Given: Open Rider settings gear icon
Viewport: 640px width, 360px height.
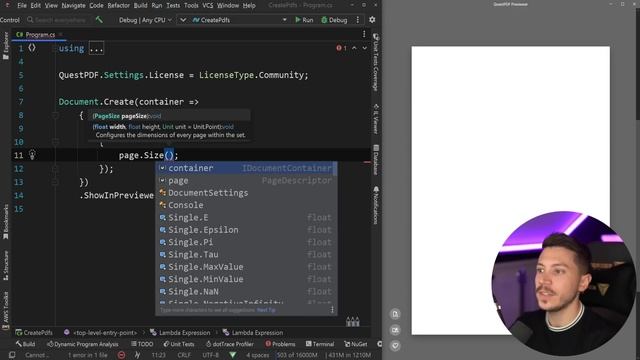Looking at the screenshot, I should tap(372, 20).
